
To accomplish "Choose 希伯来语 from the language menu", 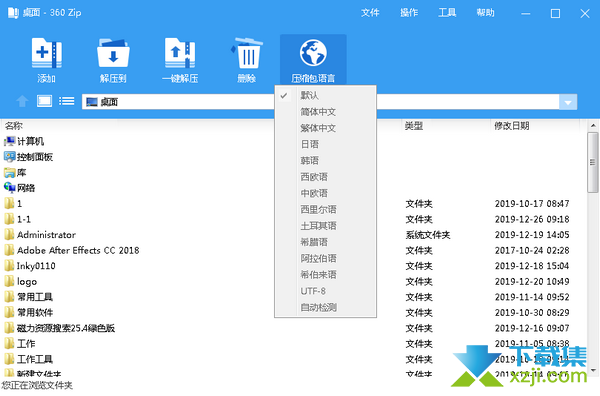I will tap(326, 275).
